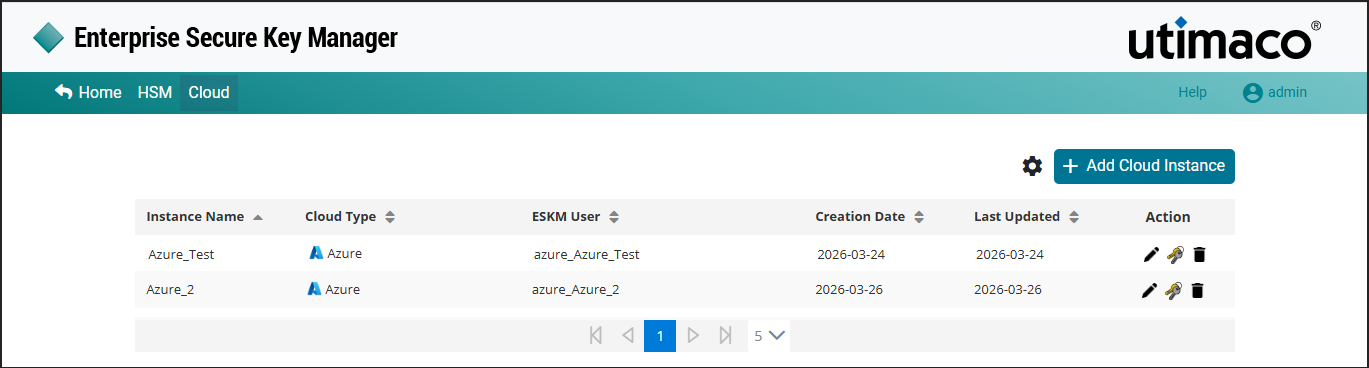Viewport: 1369px width, 368px height.
Task: Go to the next page of results
Action: coord(693,336)
